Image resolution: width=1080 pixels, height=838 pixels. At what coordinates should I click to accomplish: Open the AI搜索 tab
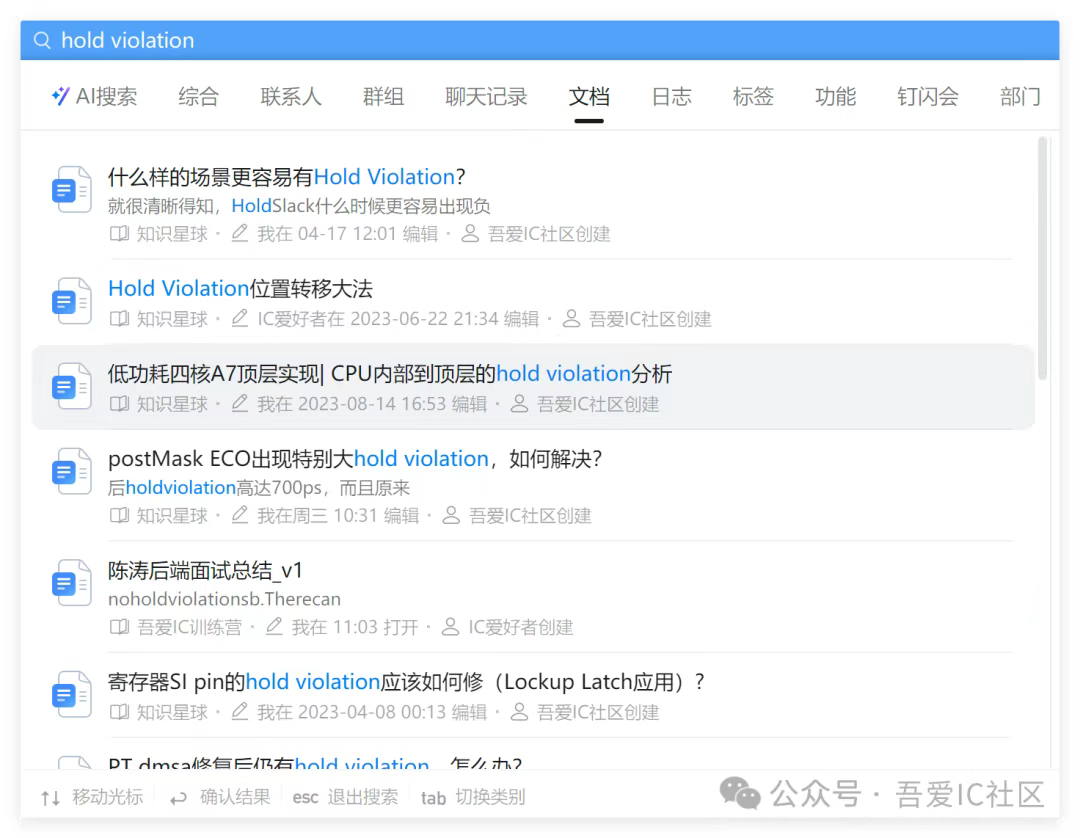(x=94, y=96)
